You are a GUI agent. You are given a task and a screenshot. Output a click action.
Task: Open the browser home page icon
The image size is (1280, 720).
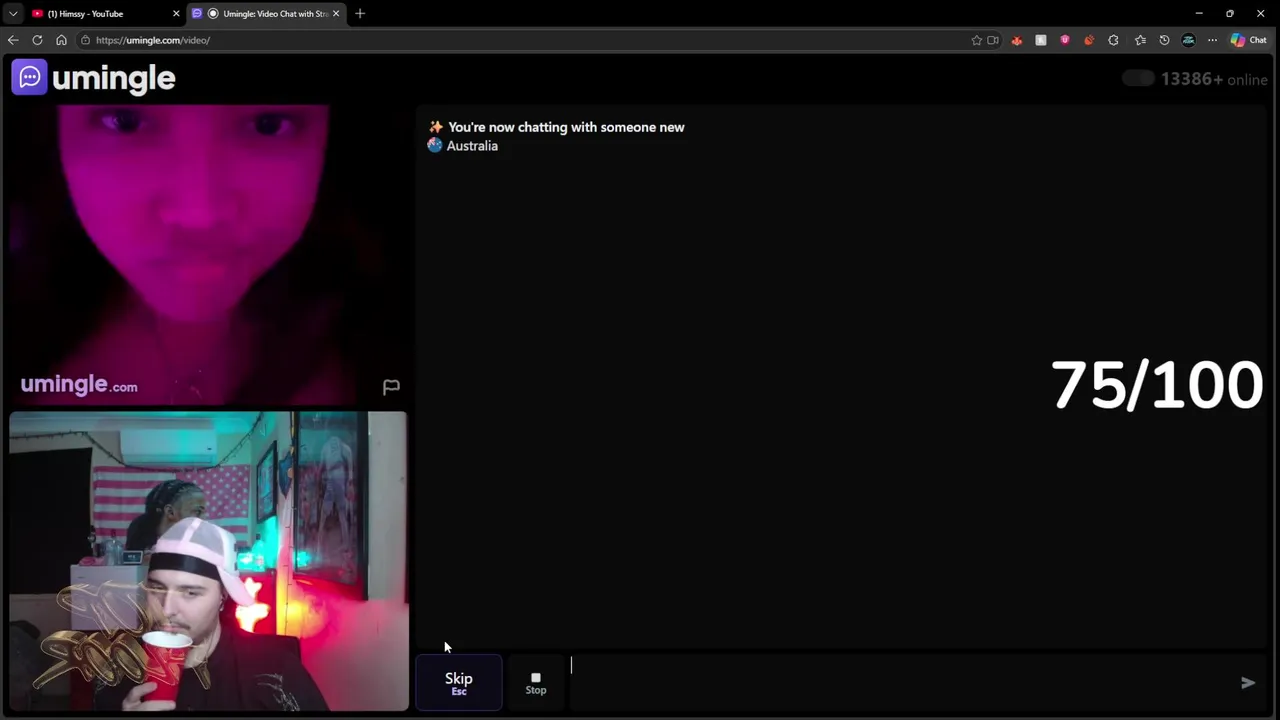click(x=61, y=40)
